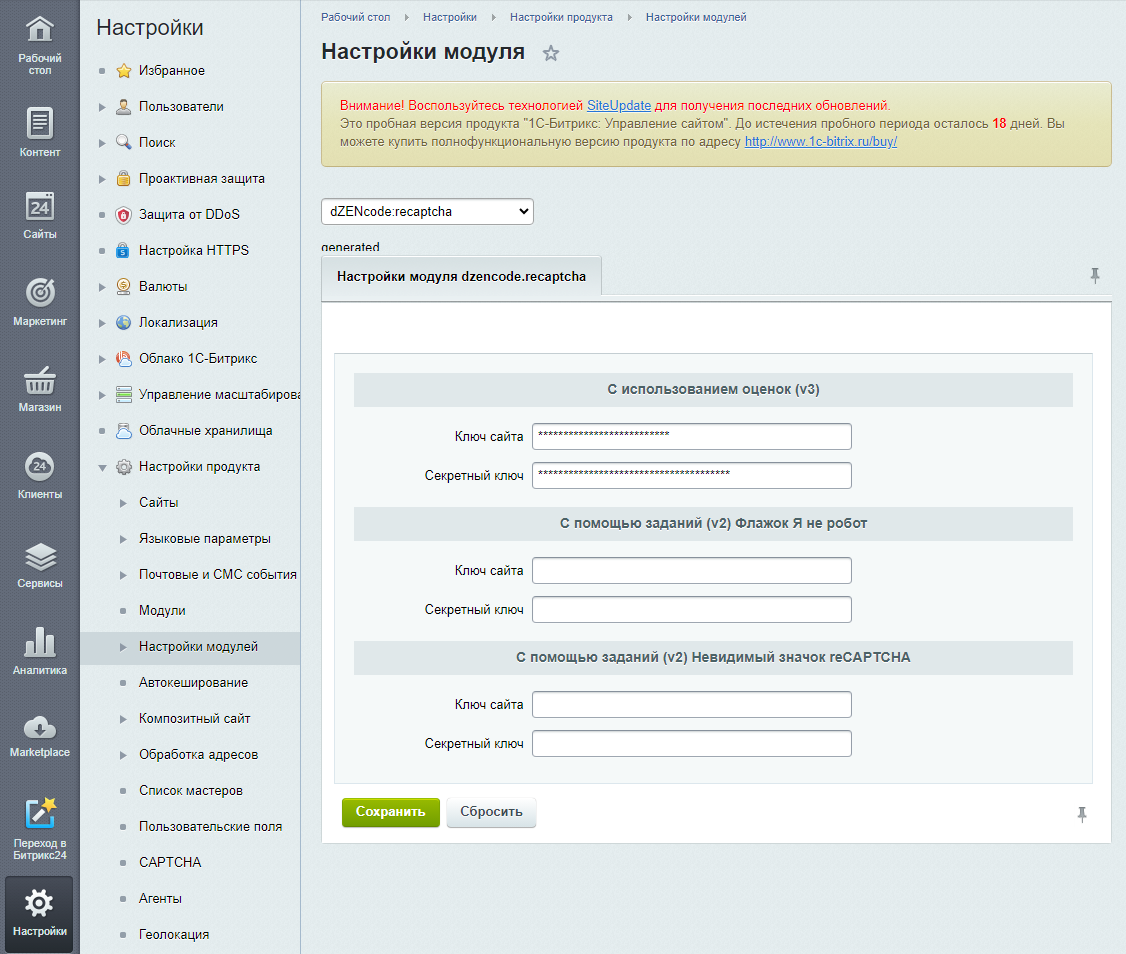Select the Настройки модуля dzencode.recaptcha tab
1126x954 pixels.
tap(461, 277)
